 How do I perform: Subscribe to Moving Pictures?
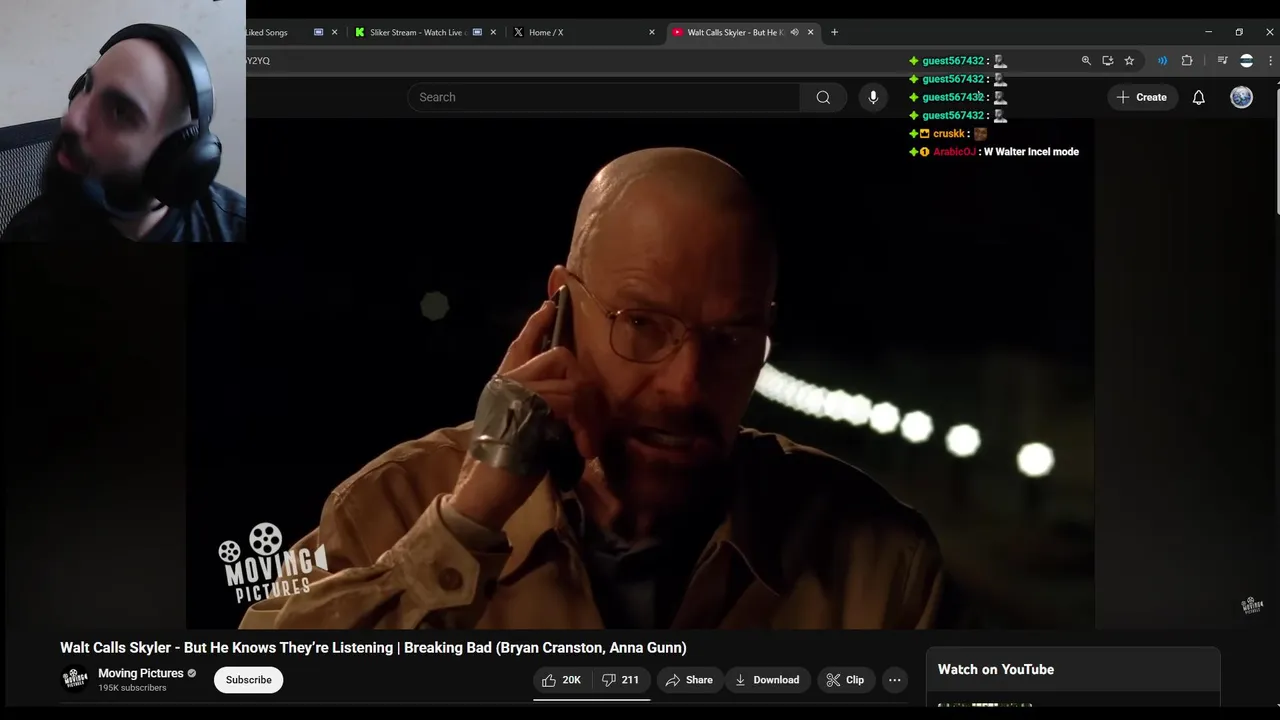[248, 680]
